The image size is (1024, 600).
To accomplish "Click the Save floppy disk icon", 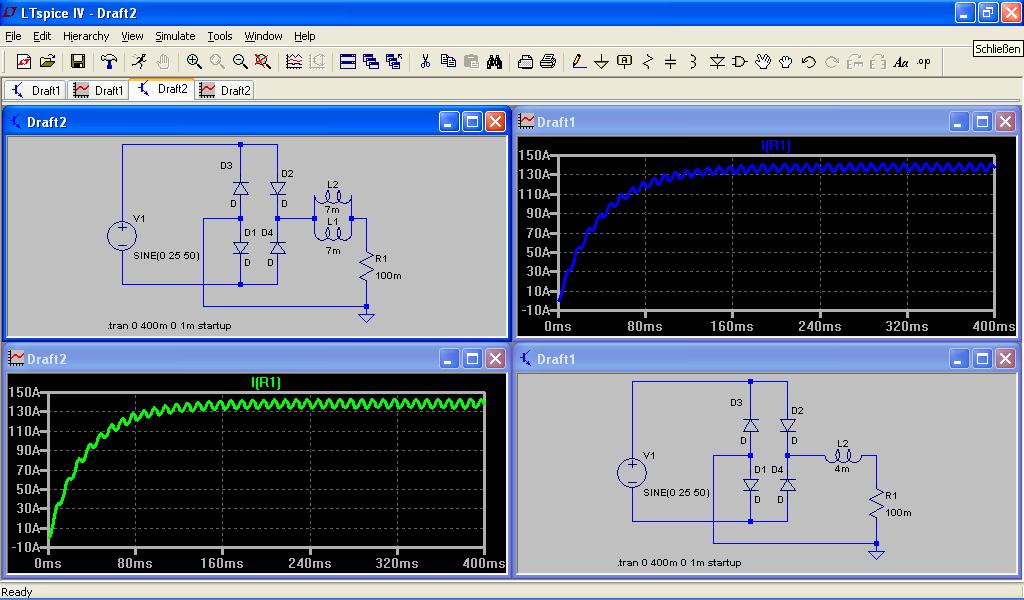I will [77, 62].
